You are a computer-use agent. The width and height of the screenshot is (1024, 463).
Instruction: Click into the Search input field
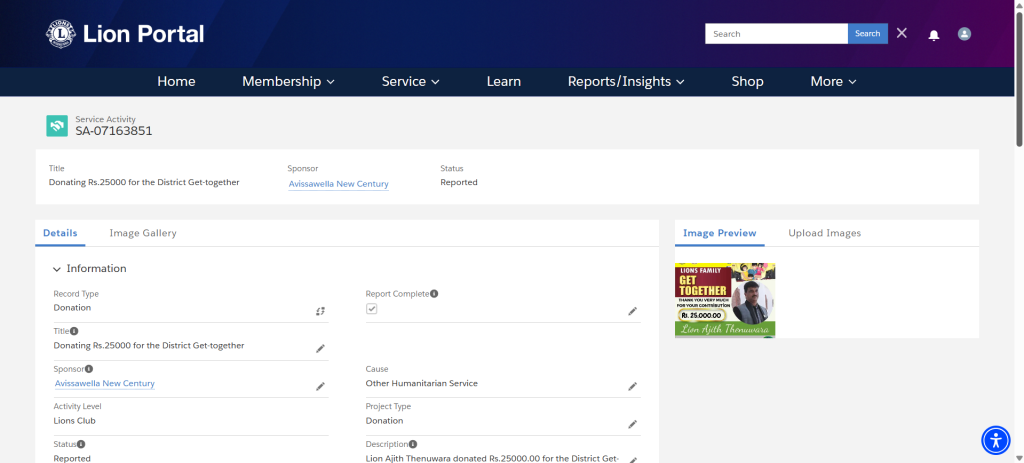point(776,34)
